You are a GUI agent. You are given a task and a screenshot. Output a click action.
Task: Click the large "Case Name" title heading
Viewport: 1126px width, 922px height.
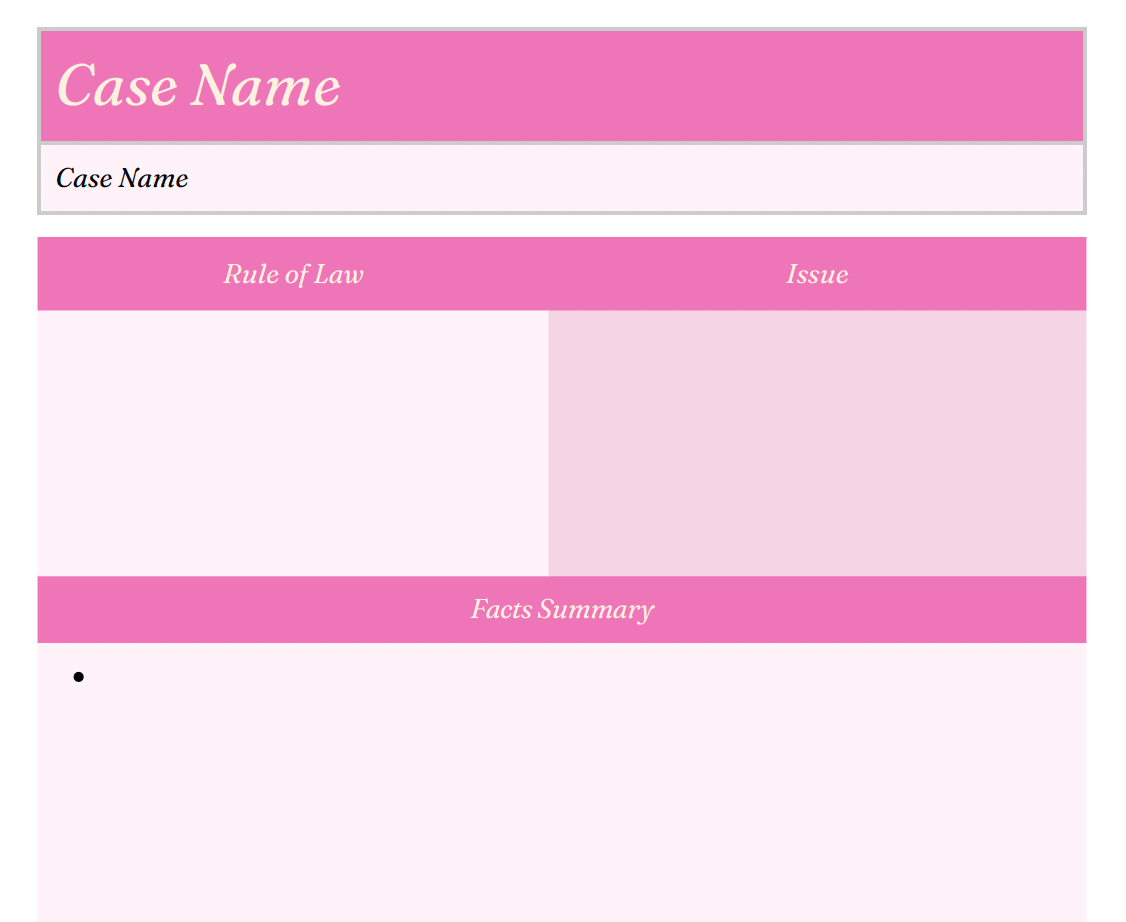coord(199,86)
